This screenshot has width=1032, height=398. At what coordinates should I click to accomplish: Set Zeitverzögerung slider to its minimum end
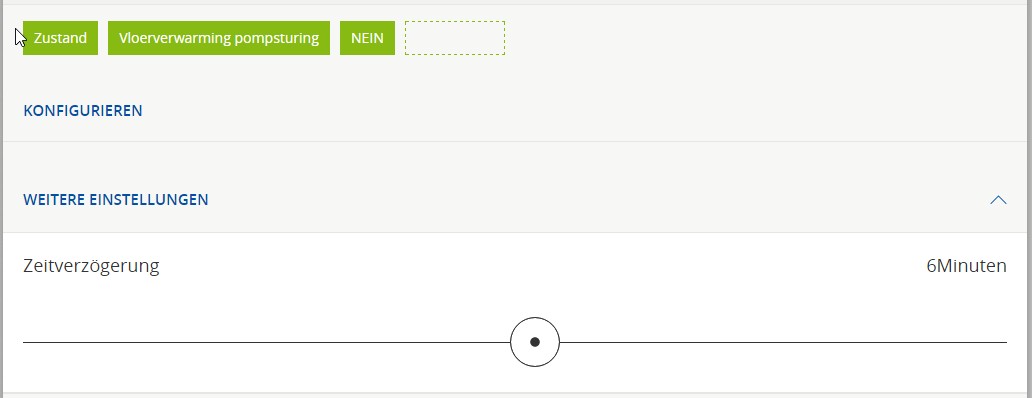[x=24, y=343]
